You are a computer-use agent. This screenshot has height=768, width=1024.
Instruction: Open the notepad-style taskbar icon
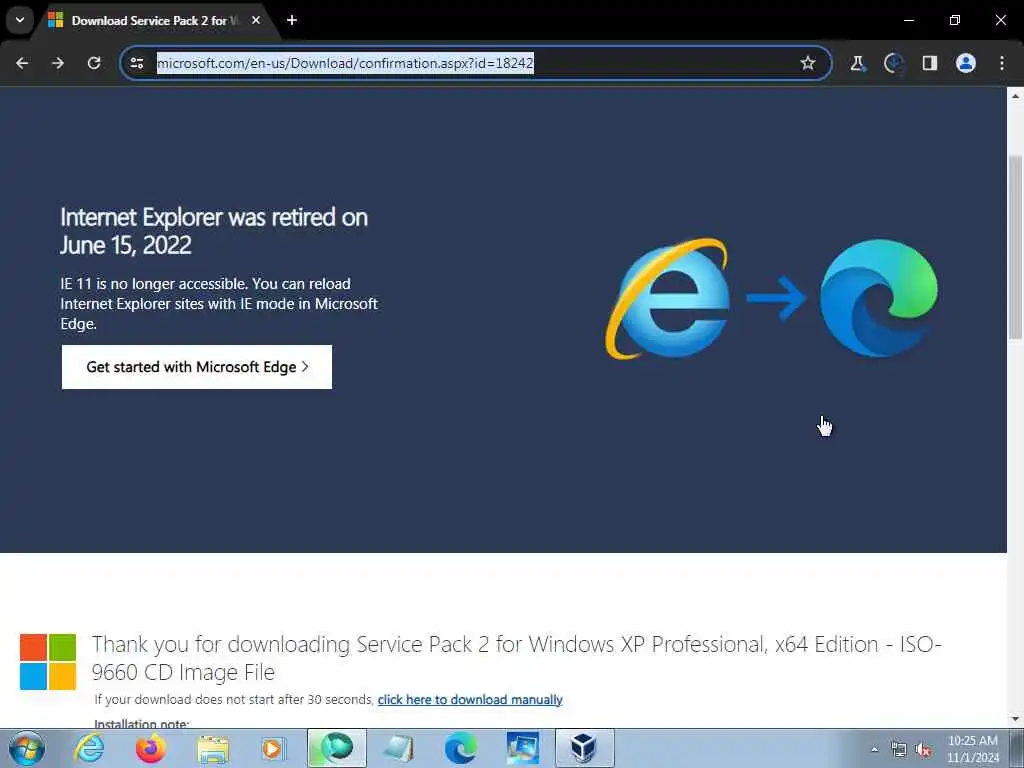(398, 748)
